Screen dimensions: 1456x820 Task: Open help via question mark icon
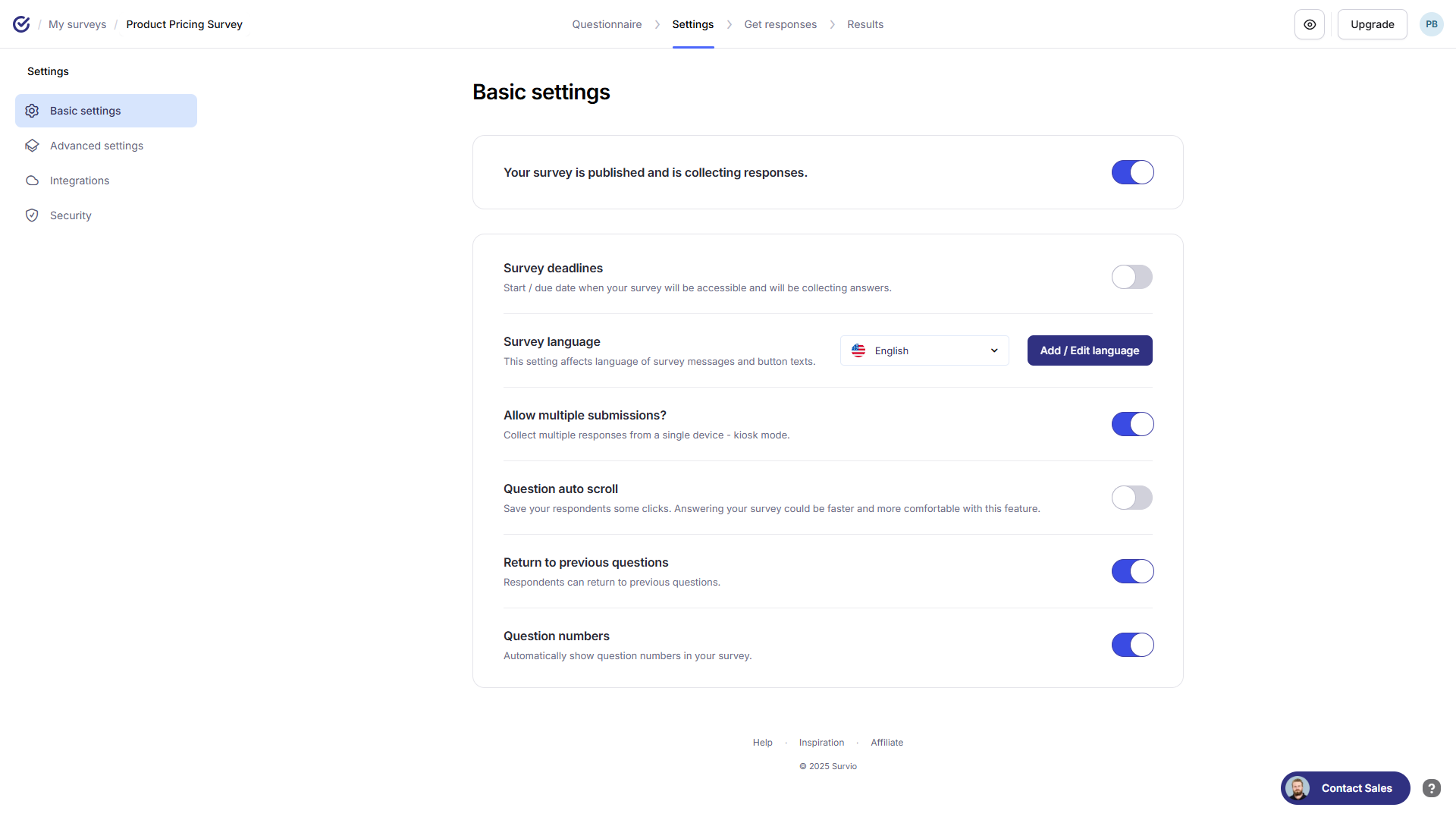point(1431,788)
